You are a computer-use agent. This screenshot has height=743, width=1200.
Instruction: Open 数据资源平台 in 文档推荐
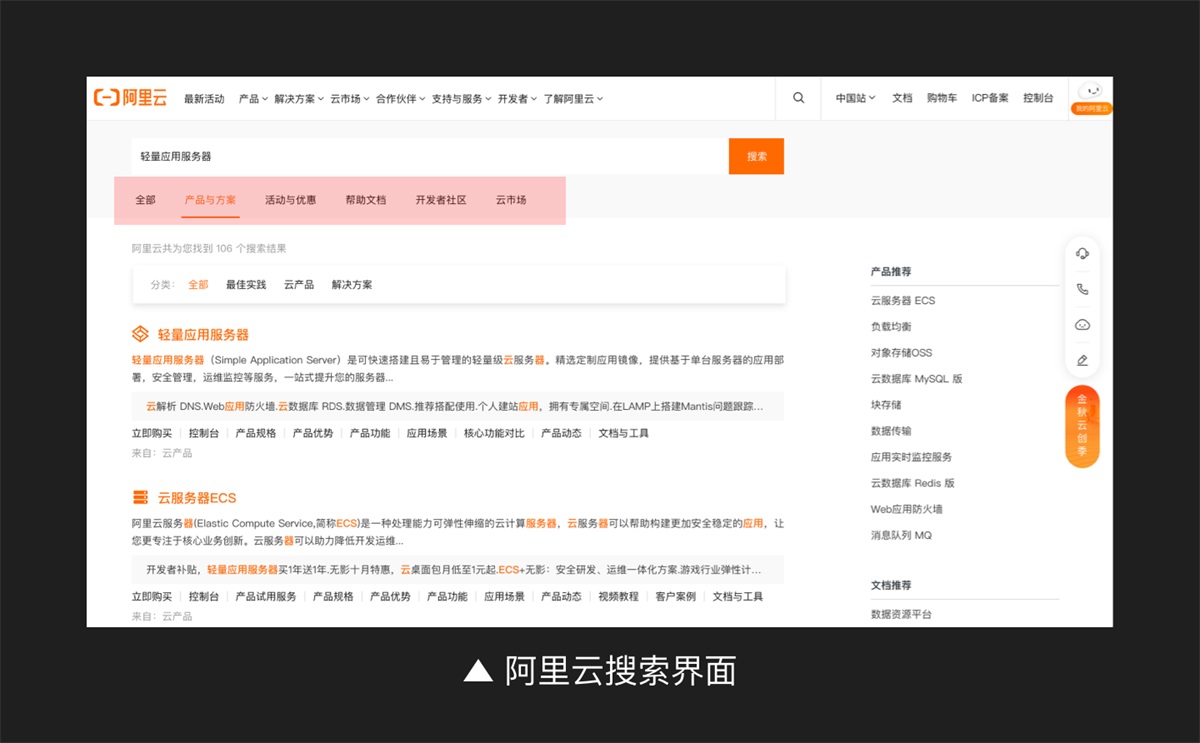tap(901, 614)
